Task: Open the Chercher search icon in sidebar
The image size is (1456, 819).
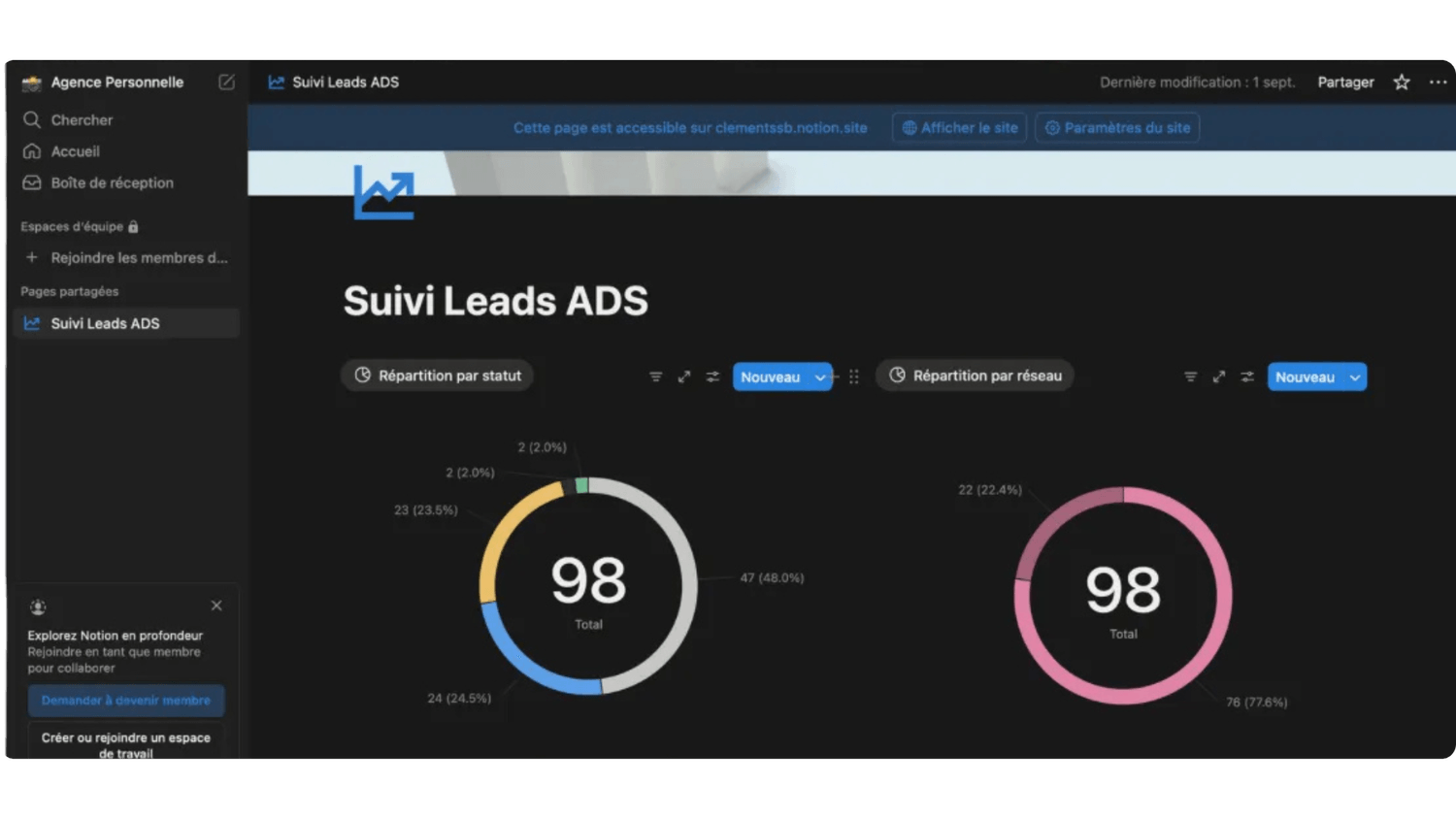Action: click(32, 119)
